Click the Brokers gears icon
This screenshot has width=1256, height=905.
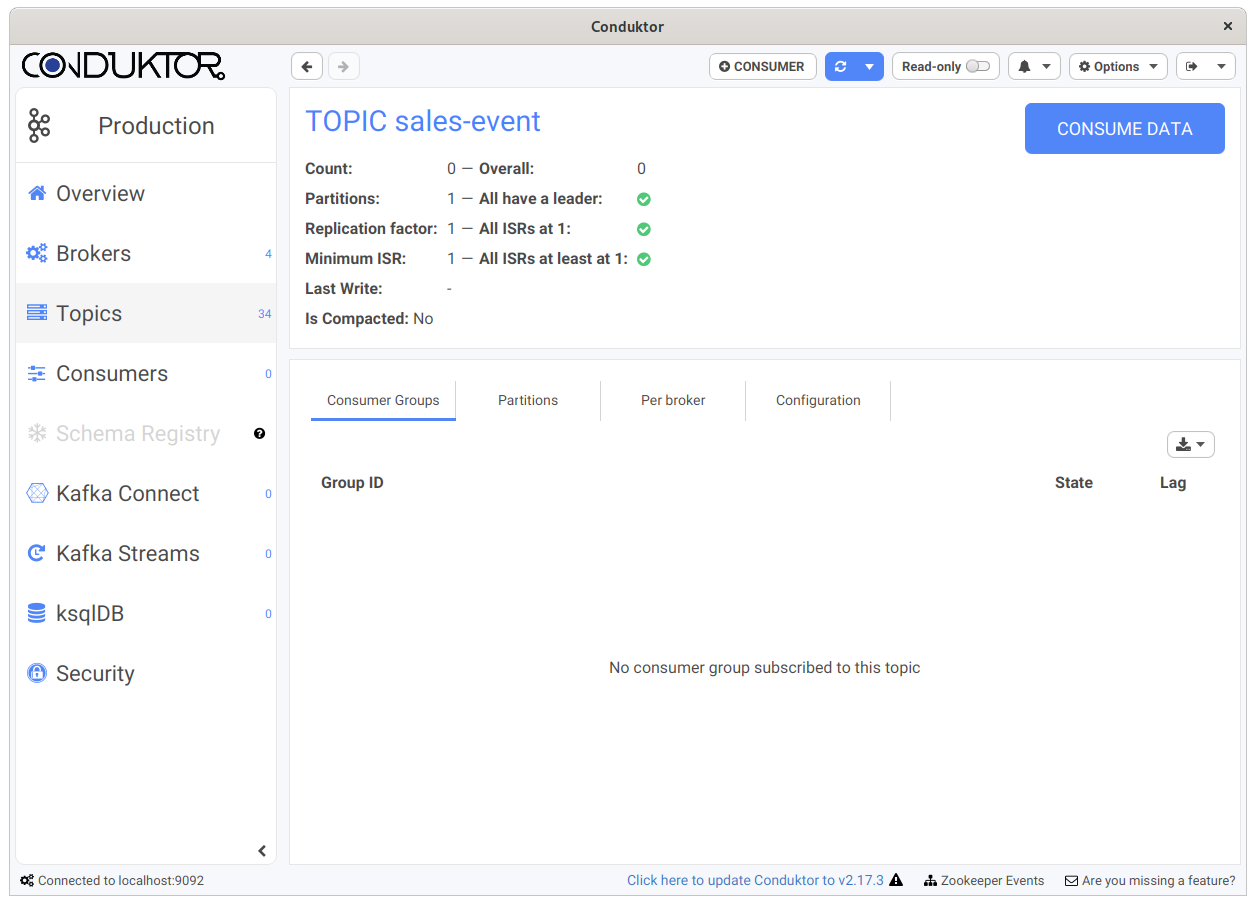pos(37,253)
